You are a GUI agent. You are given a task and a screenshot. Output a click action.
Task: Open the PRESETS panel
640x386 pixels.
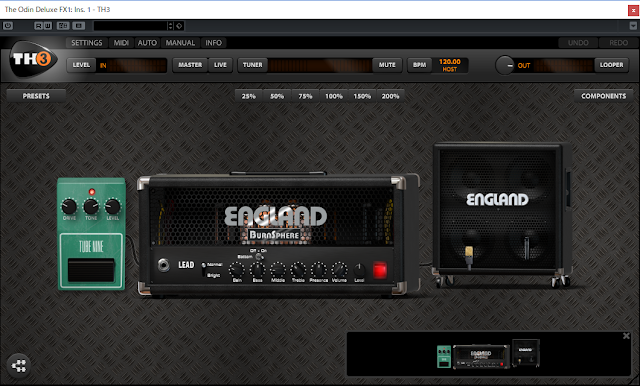[36, 96]
